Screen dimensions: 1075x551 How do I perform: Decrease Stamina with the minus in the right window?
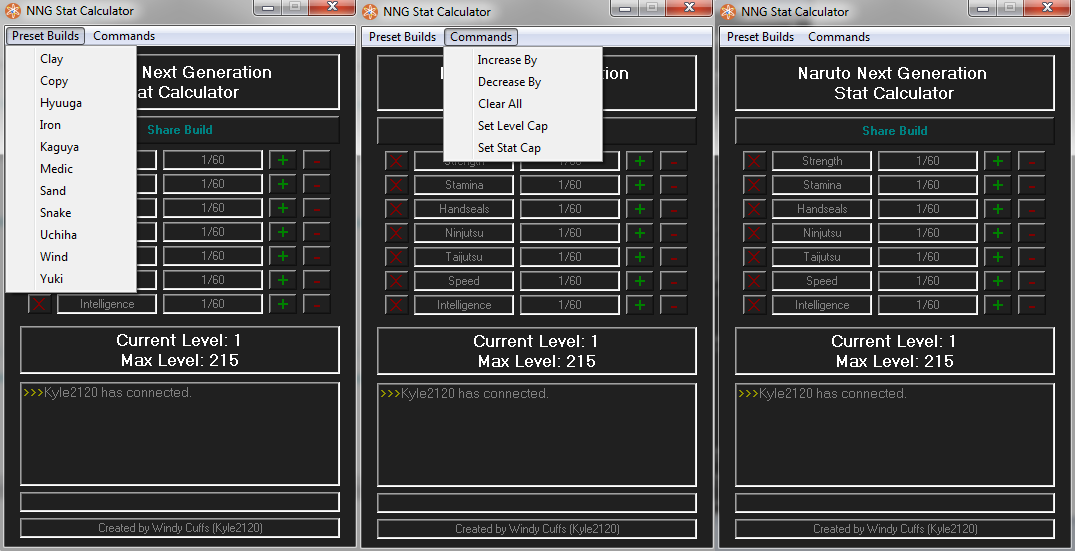(1032, 185)
